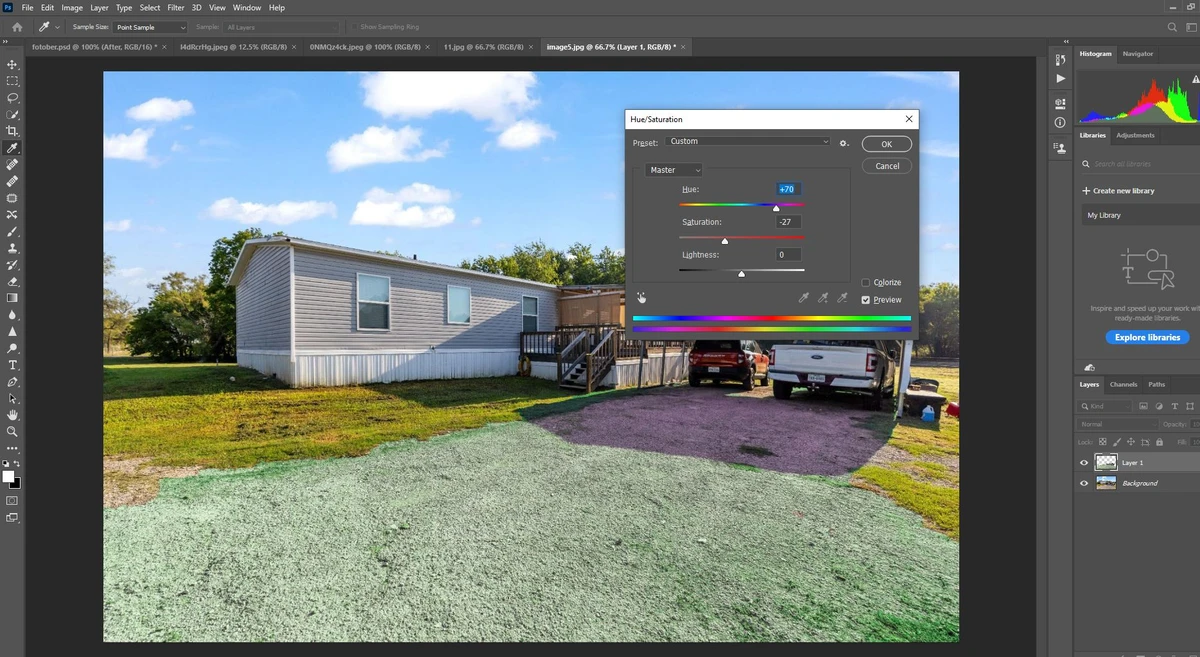This screenshot has height=657, width=1200.
Task: Click the Saturation slider handle
Action: pos(725,241)
